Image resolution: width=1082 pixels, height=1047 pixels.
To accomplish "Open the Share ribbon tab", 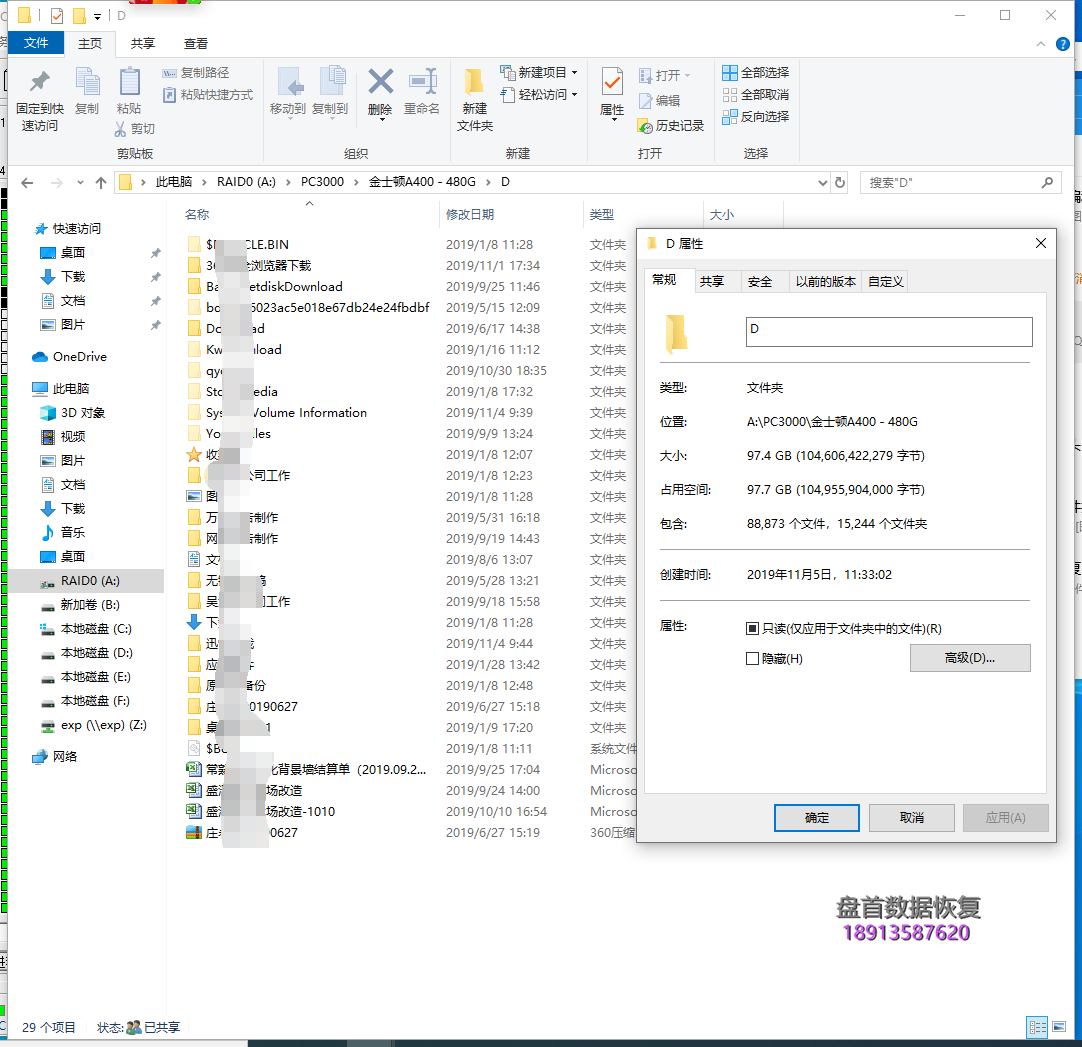I will [143, 44].
